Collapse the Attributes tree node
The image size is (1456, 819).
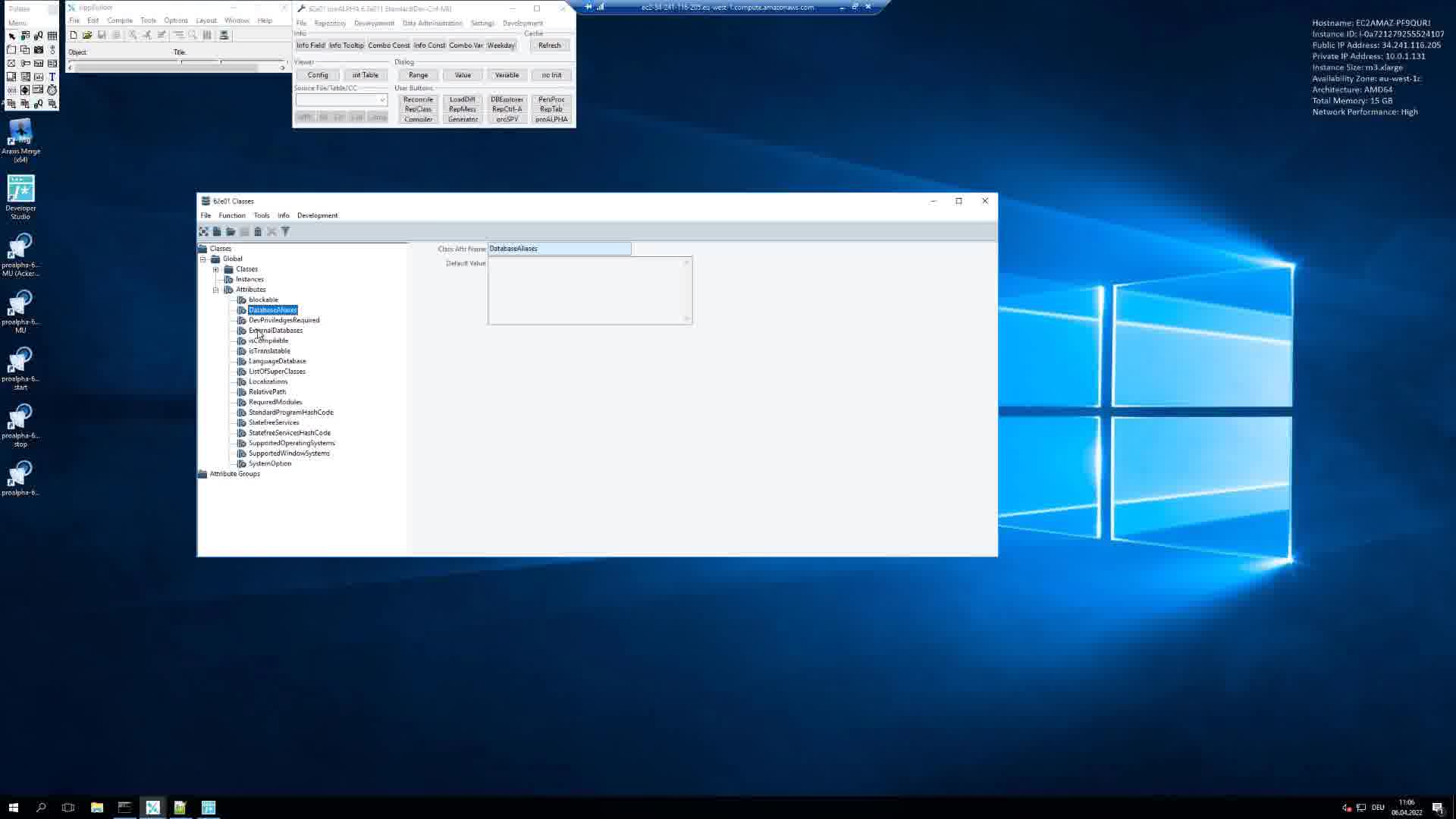(216, 290)
